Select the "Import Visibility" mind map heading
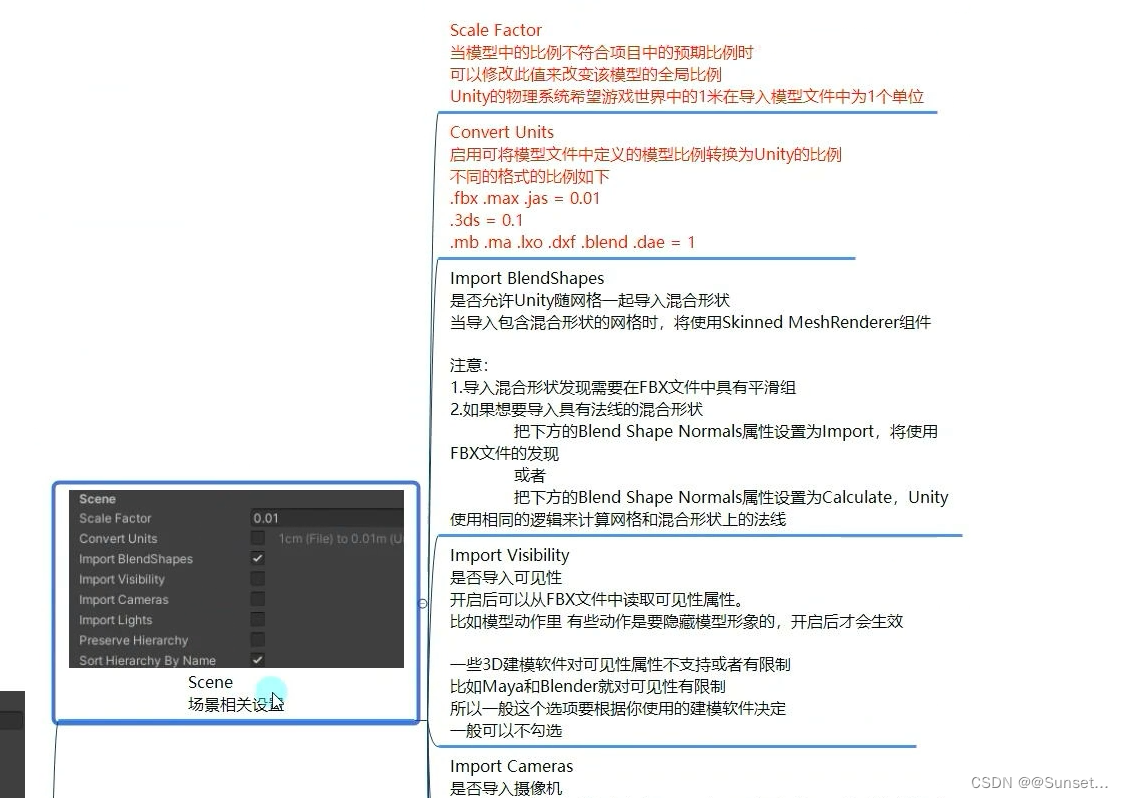1123x798 pixels. click(x=509, y=555)
